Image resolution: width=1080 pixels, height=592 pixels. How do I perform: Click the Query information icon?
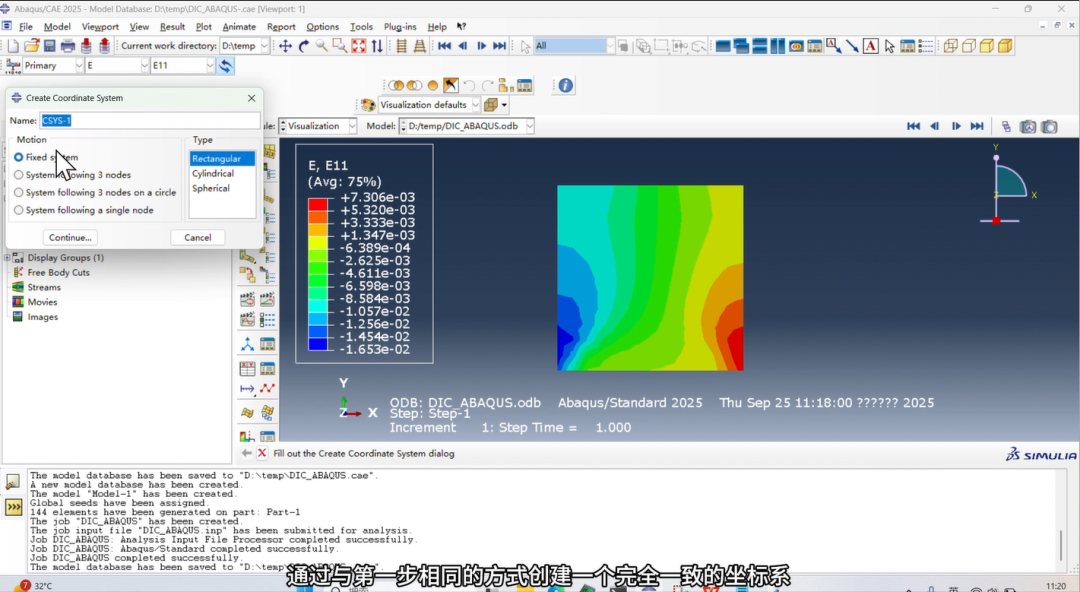566,86
